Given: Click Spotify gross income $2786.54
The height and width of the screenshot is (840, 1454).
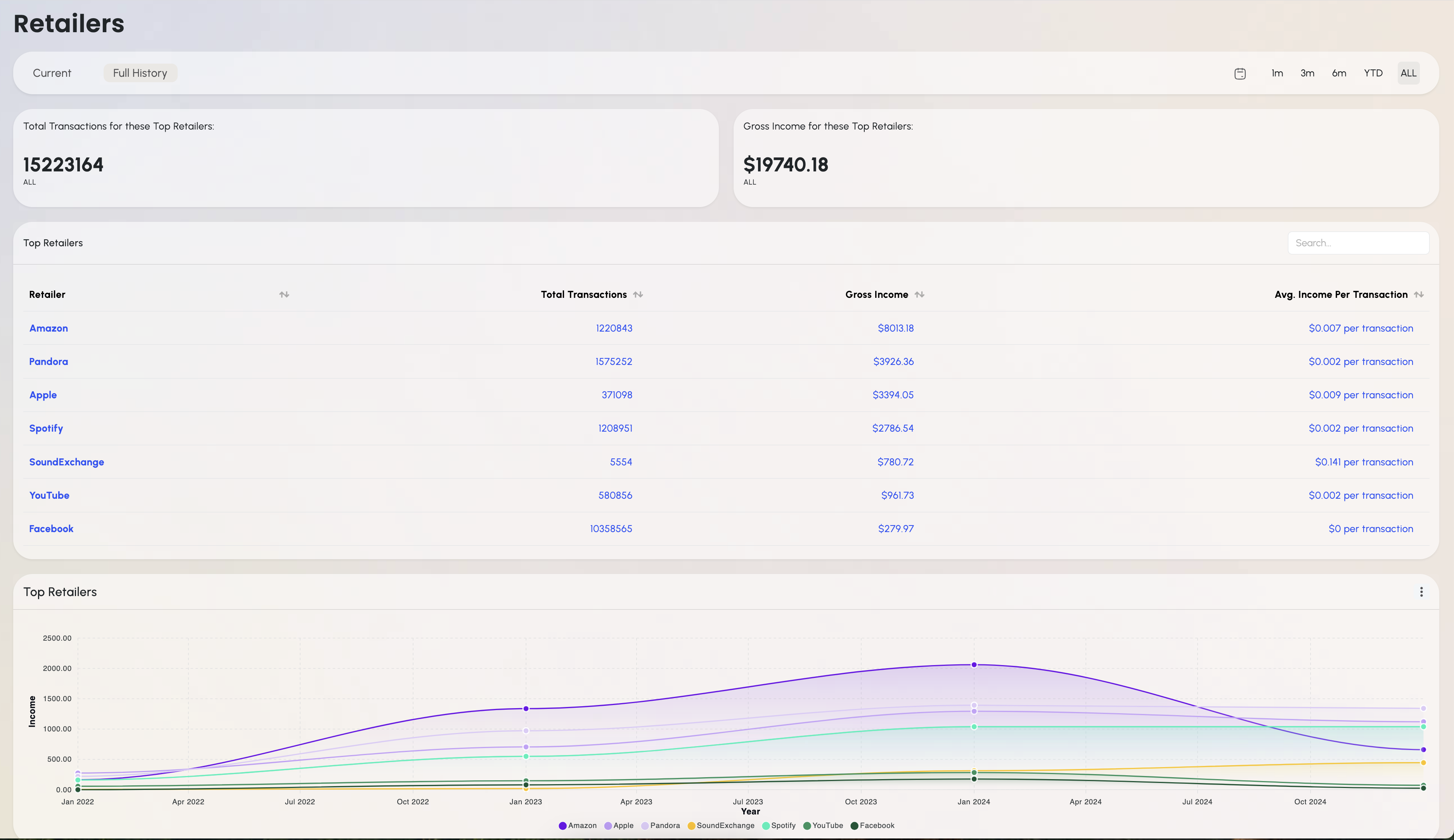Looking at the screenshot, I should click(893, 429).
